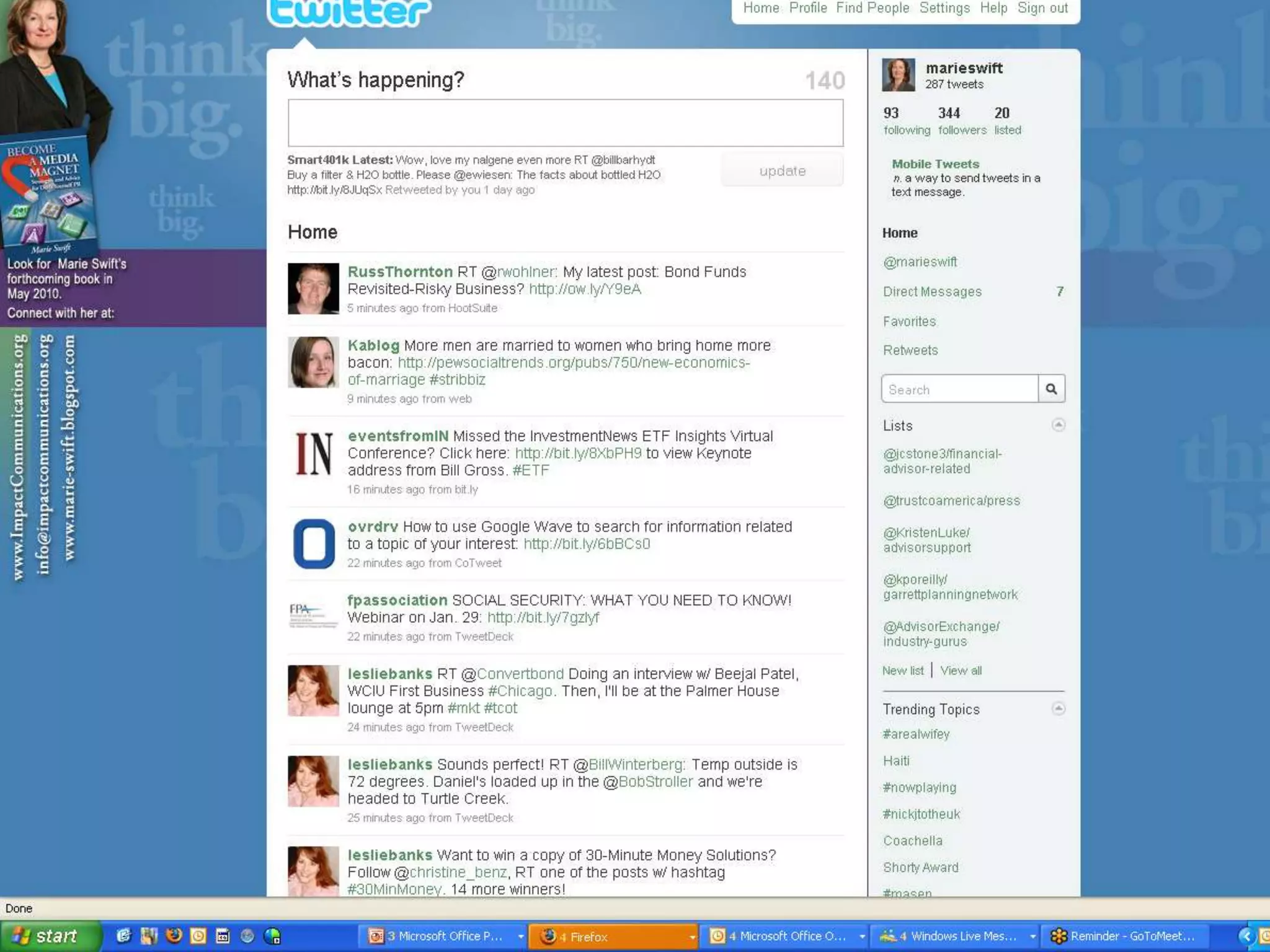
Task: Open trending topic Shorty Award
Action: point(920,867)
